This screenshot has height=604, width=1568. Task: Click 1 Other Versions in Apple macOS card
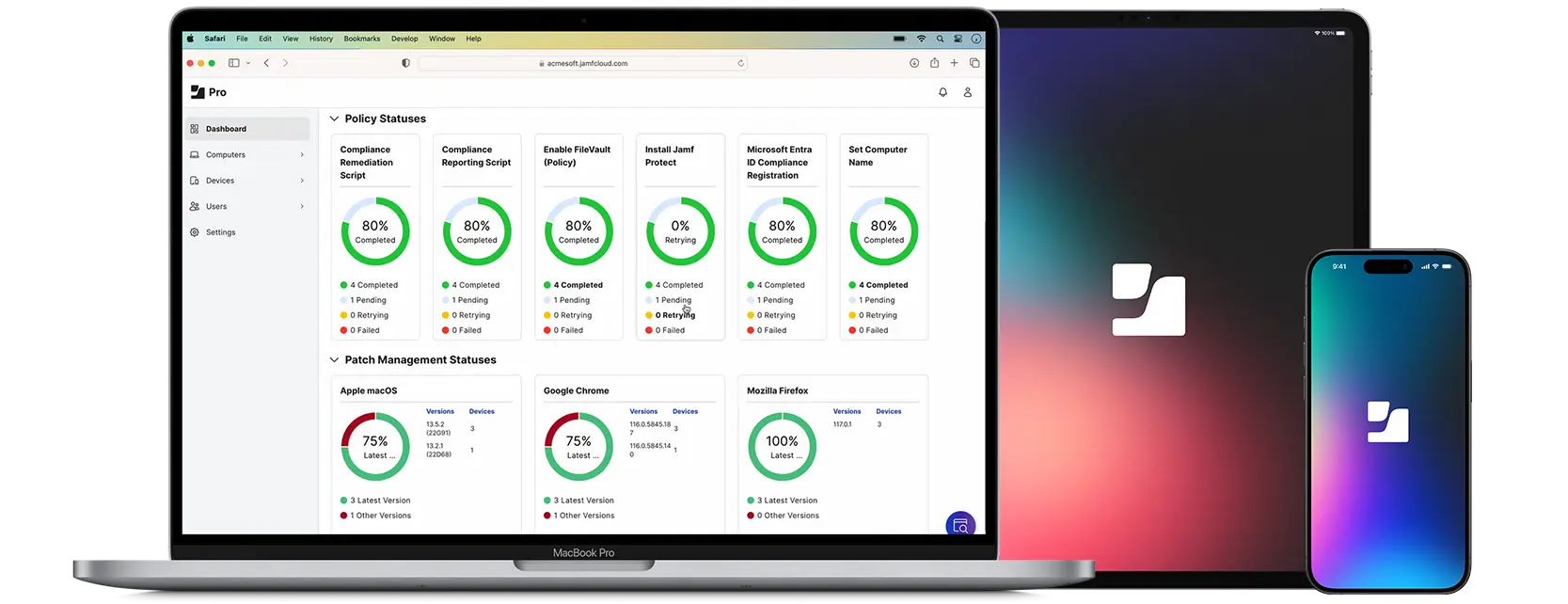(376, 516)
